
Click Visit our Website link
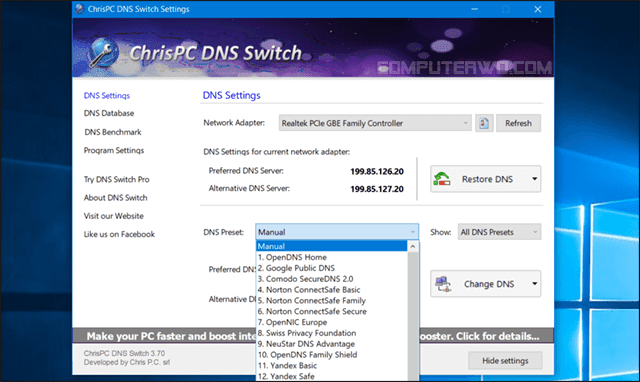[x=113, y=216]
